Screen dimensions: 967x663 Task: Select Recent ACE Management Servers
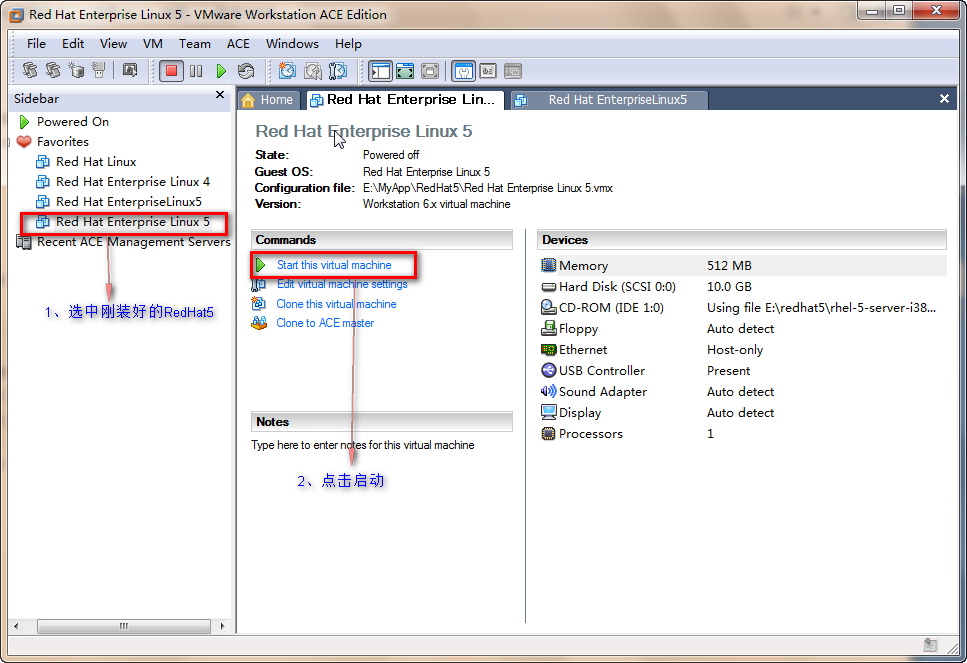[x=134, y=242]
